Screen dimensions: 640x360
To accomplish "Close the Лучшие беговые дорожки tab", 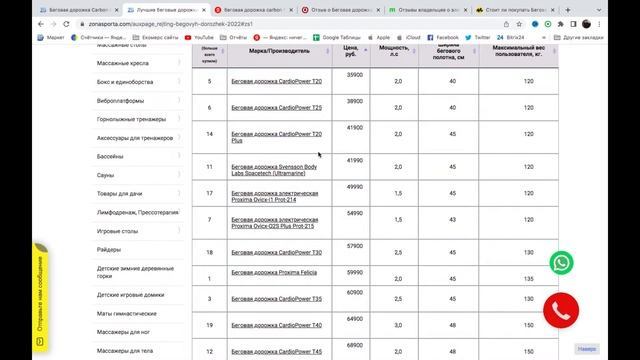I will [x=204, y=10].
